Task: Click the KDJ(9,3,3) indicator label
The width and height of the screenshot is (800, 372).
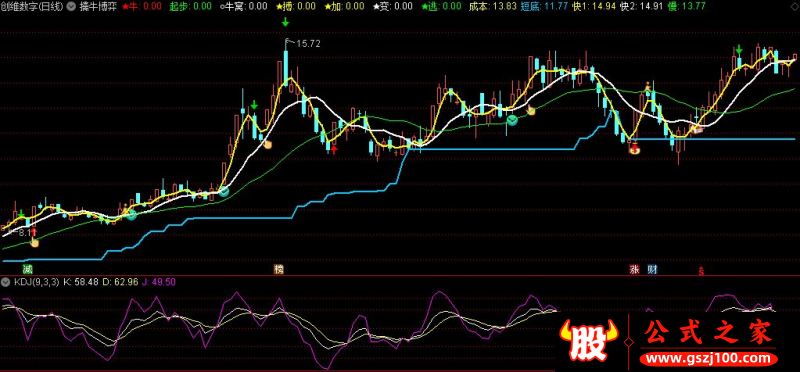Action: pos(36,282)
